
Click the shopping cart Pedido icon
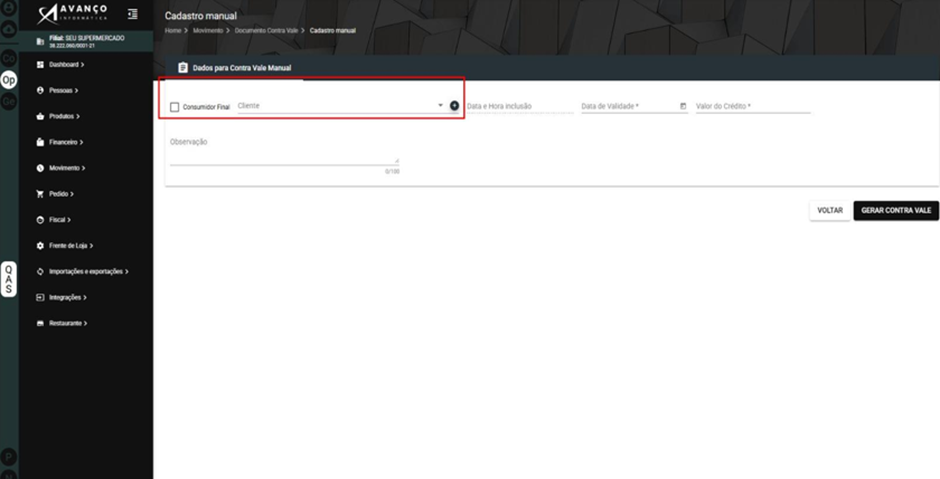click(x=40, y=194)
